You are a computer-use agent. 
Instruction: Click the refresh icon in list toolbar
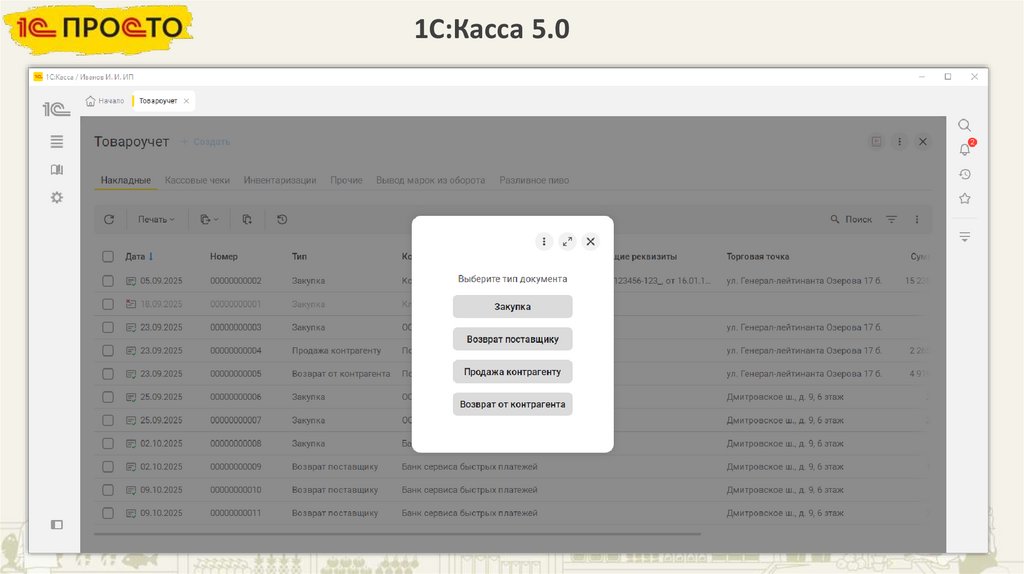109,219
